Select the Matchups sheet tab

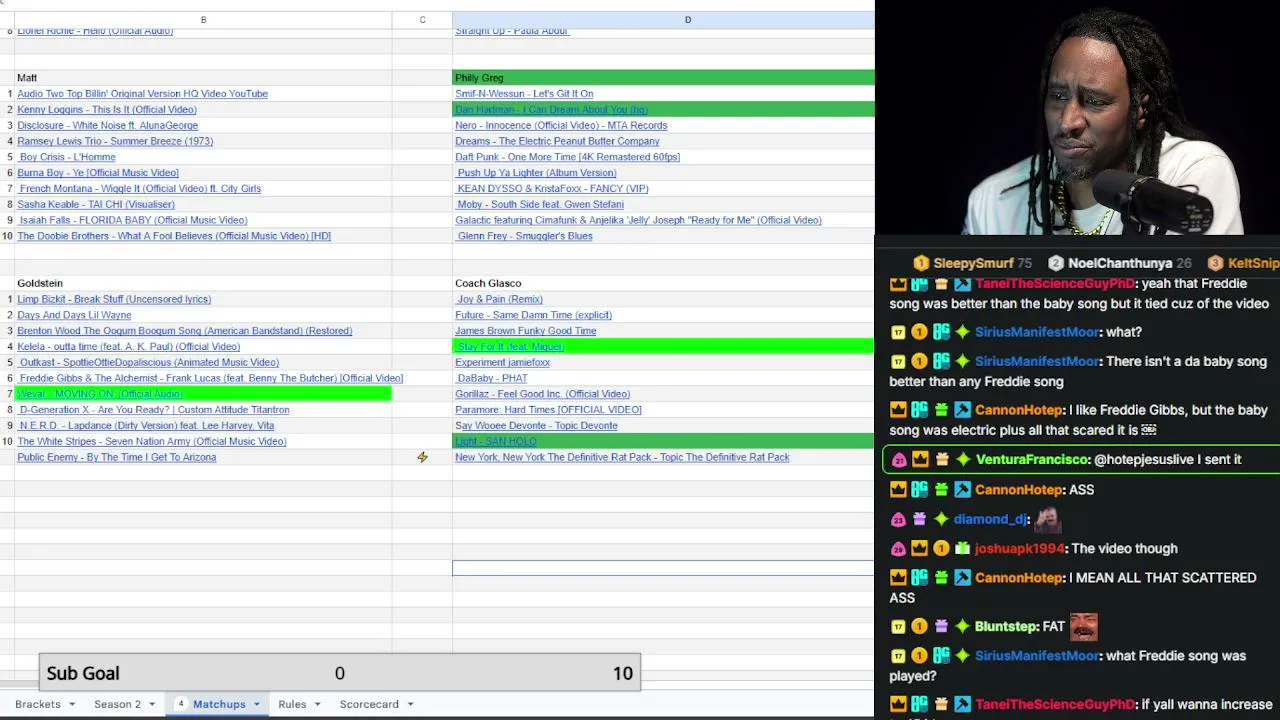point(219,704)
